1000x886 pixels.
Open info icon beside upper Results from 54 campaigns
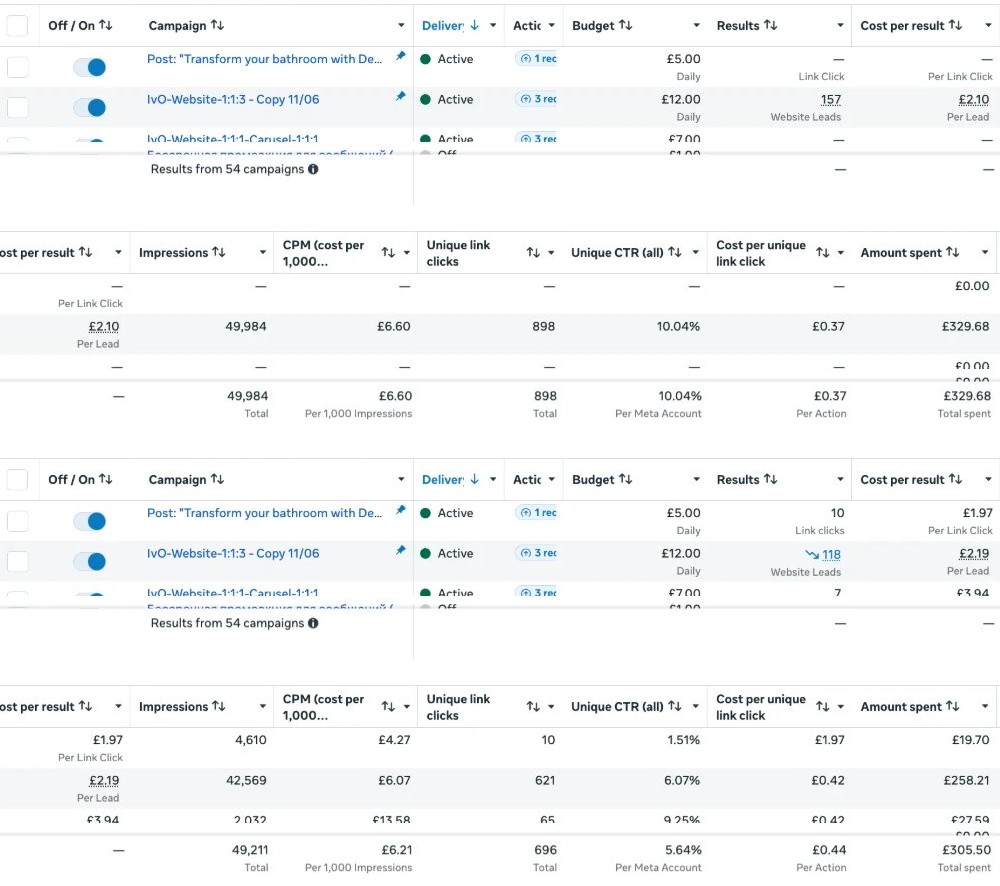(313, 169)
